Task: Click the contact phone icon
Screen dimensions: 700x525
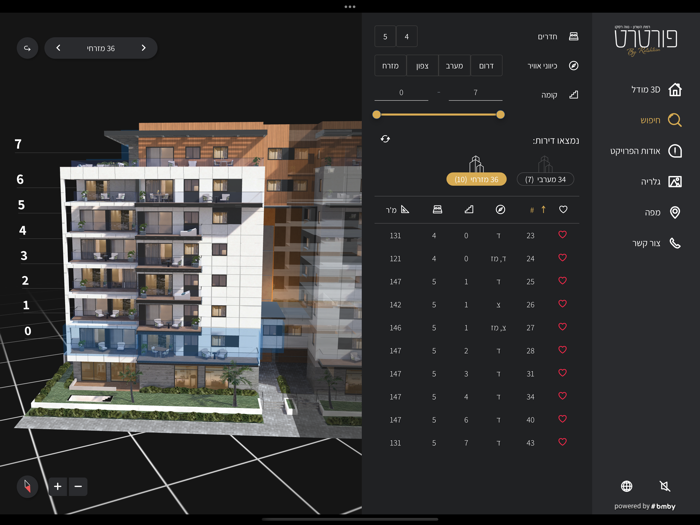Action: point(675,243)
